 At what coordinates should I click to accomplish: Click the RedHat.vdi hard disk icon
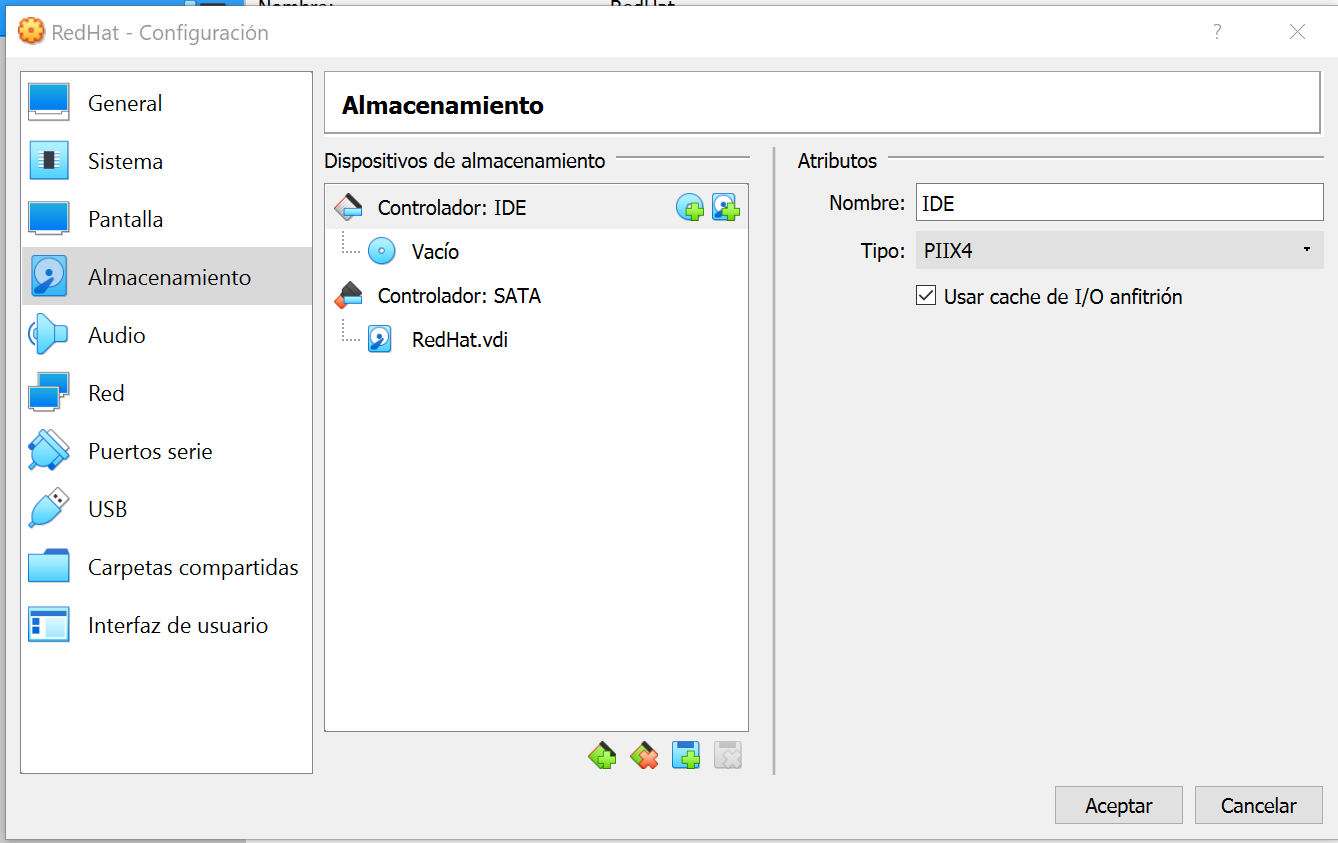(380, 339)
